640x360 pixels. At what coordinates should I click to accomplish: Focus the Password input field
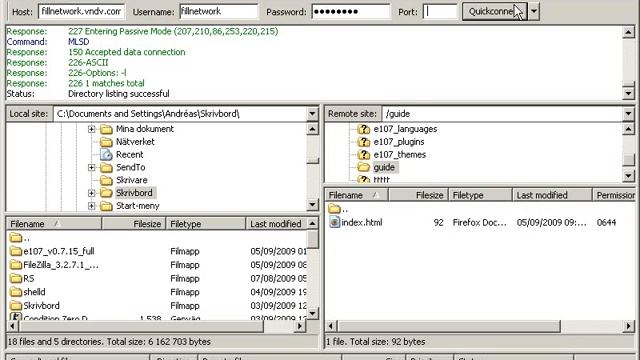click(x=351, y=11)
